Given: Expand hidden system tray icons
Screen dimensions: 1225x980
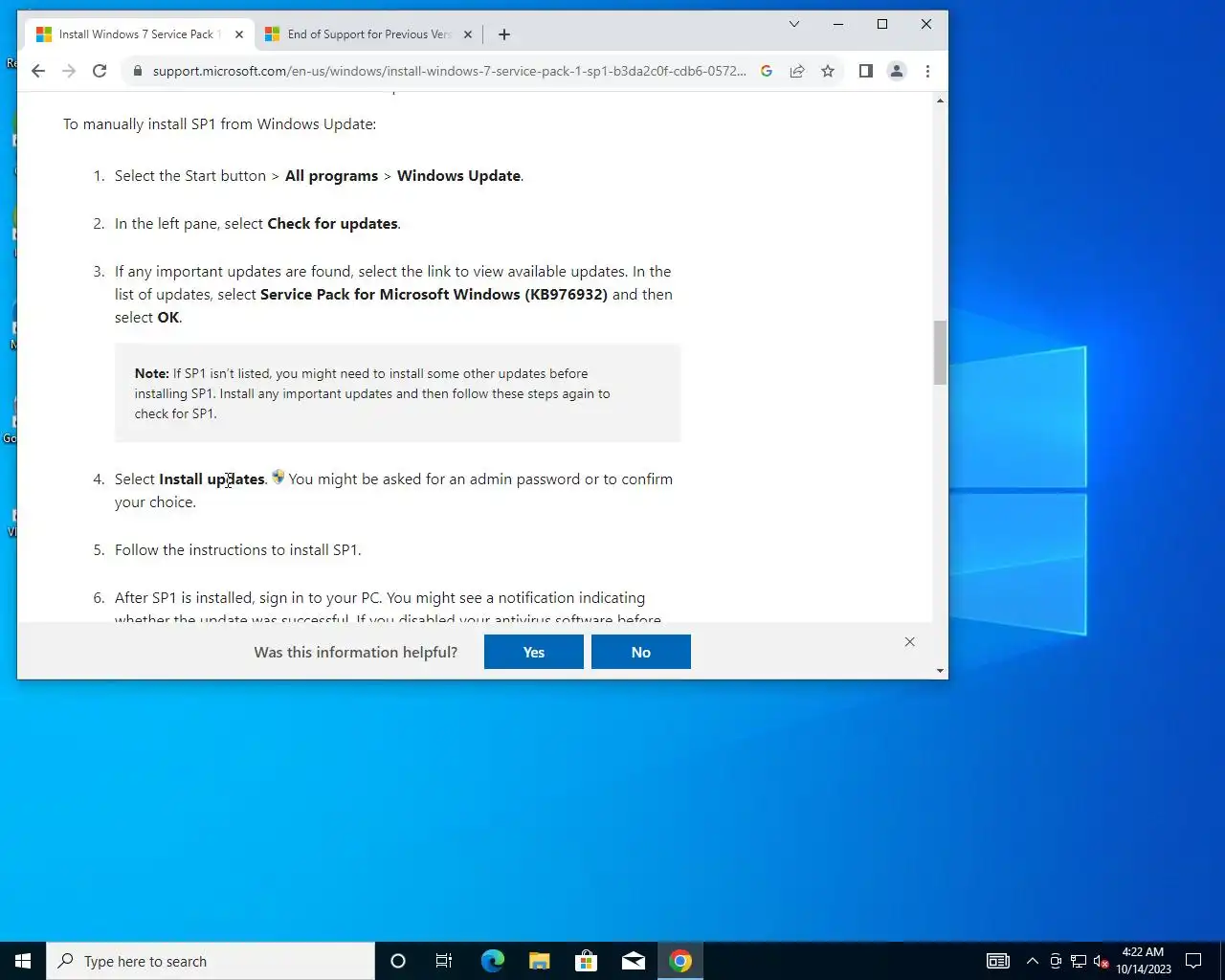Looking at the screenshot, I should click(1033, 961).
